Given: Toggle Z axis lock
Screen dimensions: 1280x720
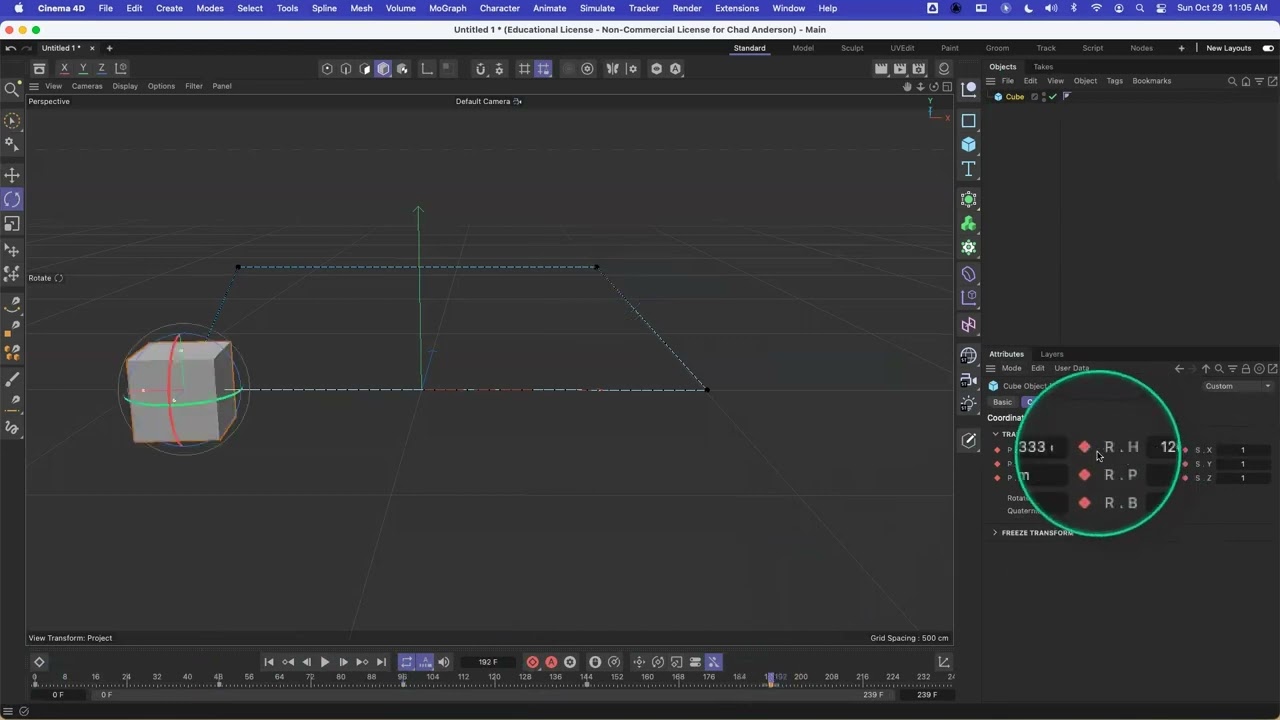Looking at the screenshot, I should click(x=101, y=68).
